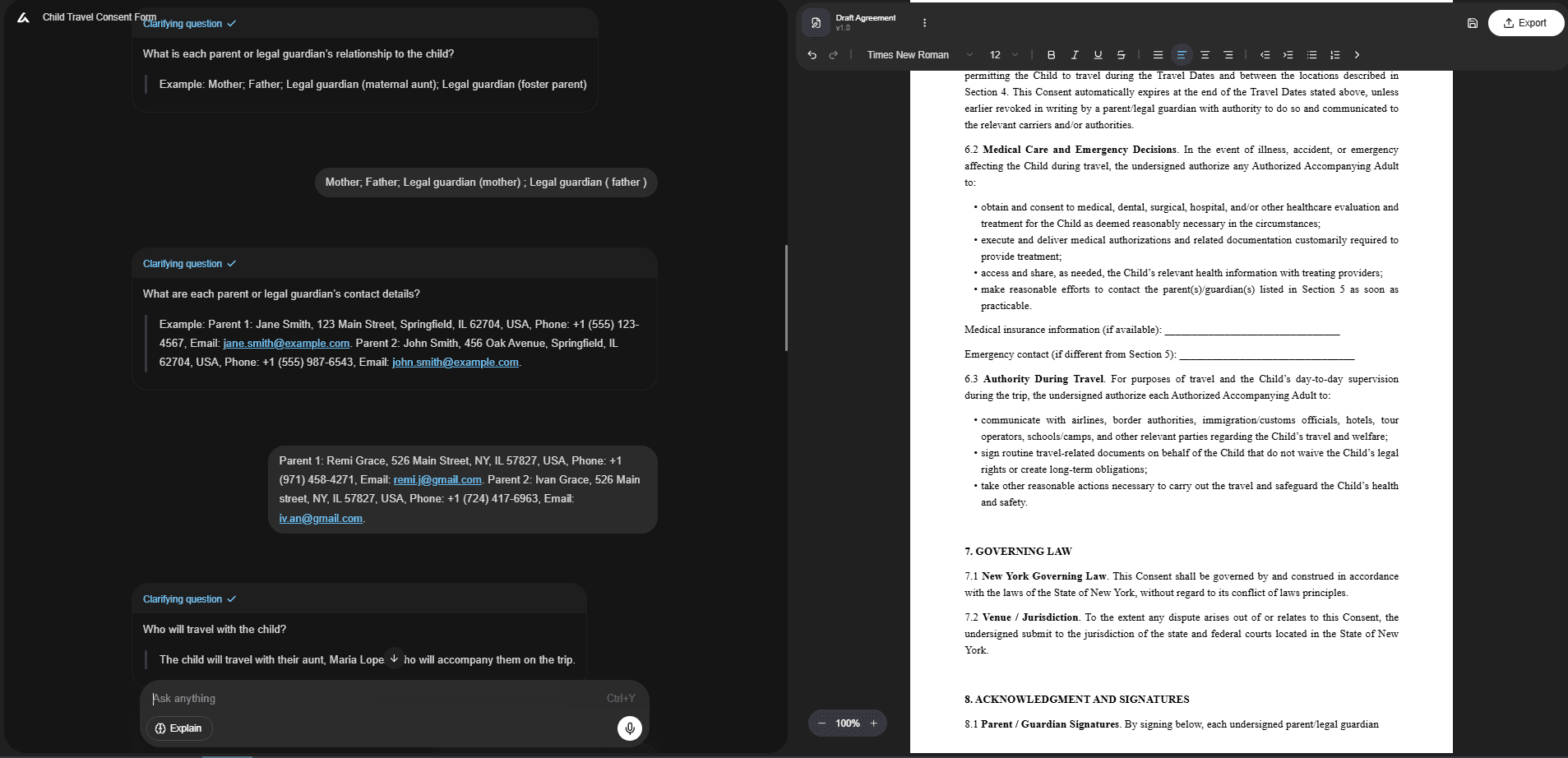Open the remi.j@gmail.com email link
The height and width of the screenshot is (758, 1568).
click(x=437, y=479)
